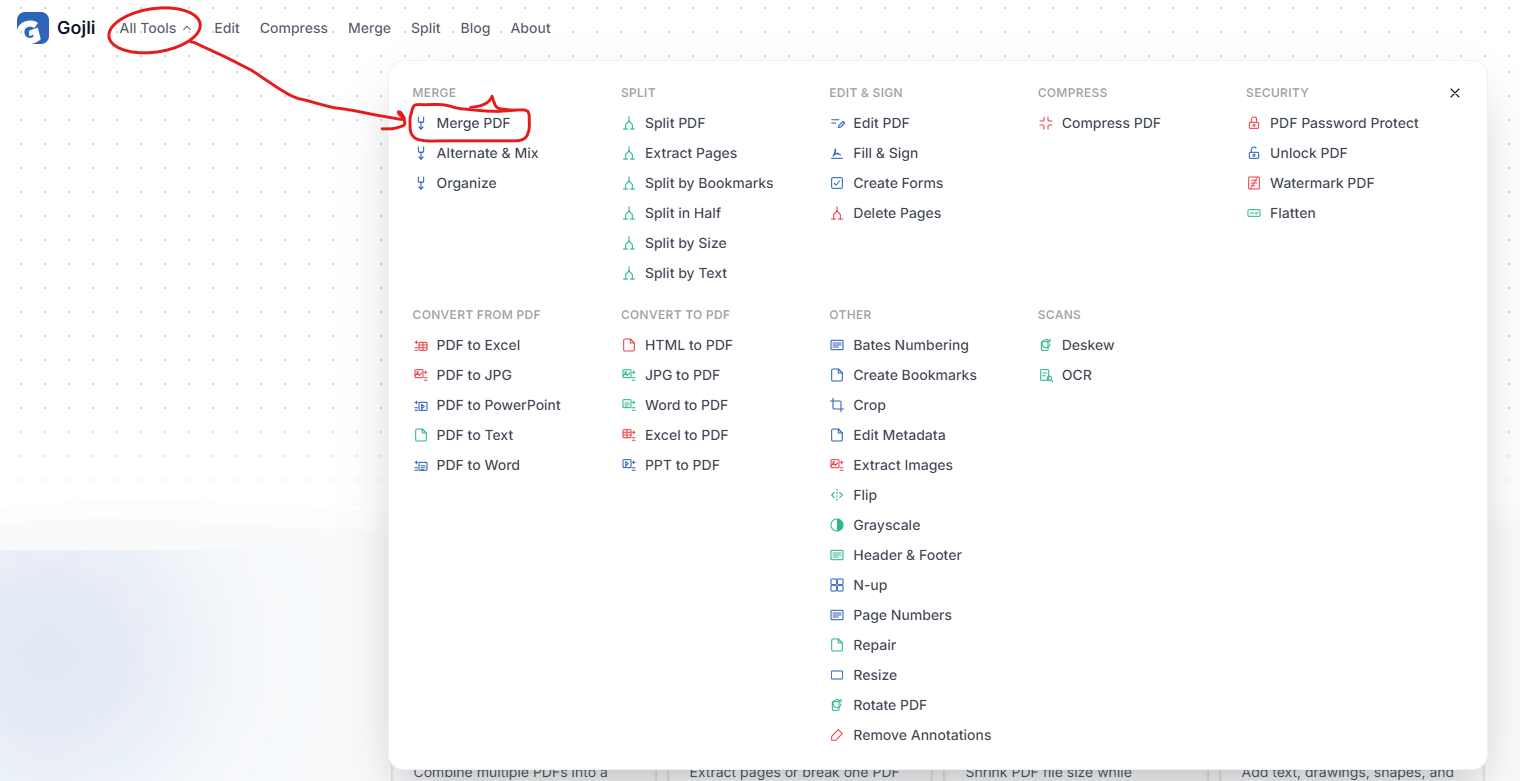Click the Grayscale half-circle icon
The image size is (1520, 781).
pos(837,525)
